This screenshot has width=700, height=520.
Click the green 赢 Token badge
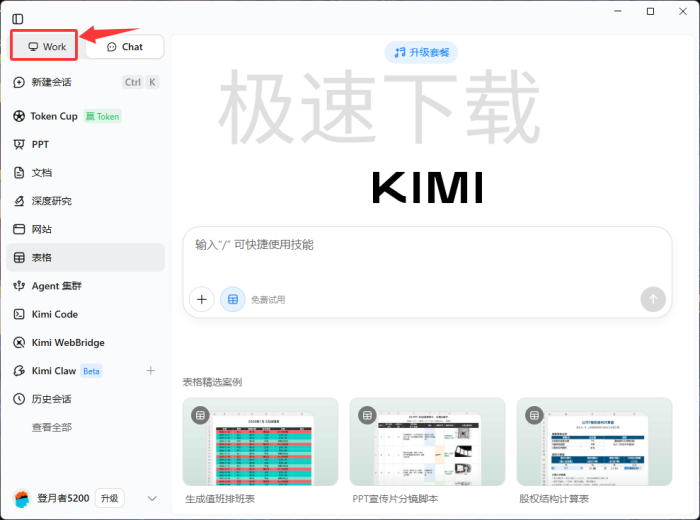tap(103, 116)
